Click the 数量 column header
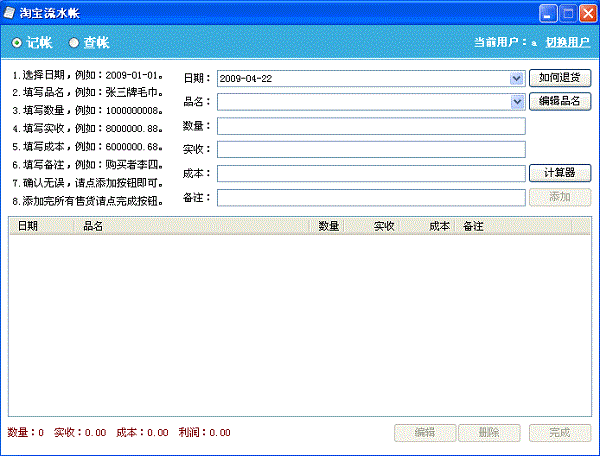The width and height of the screenshot is (600, 456). click(x=328, y=227)
